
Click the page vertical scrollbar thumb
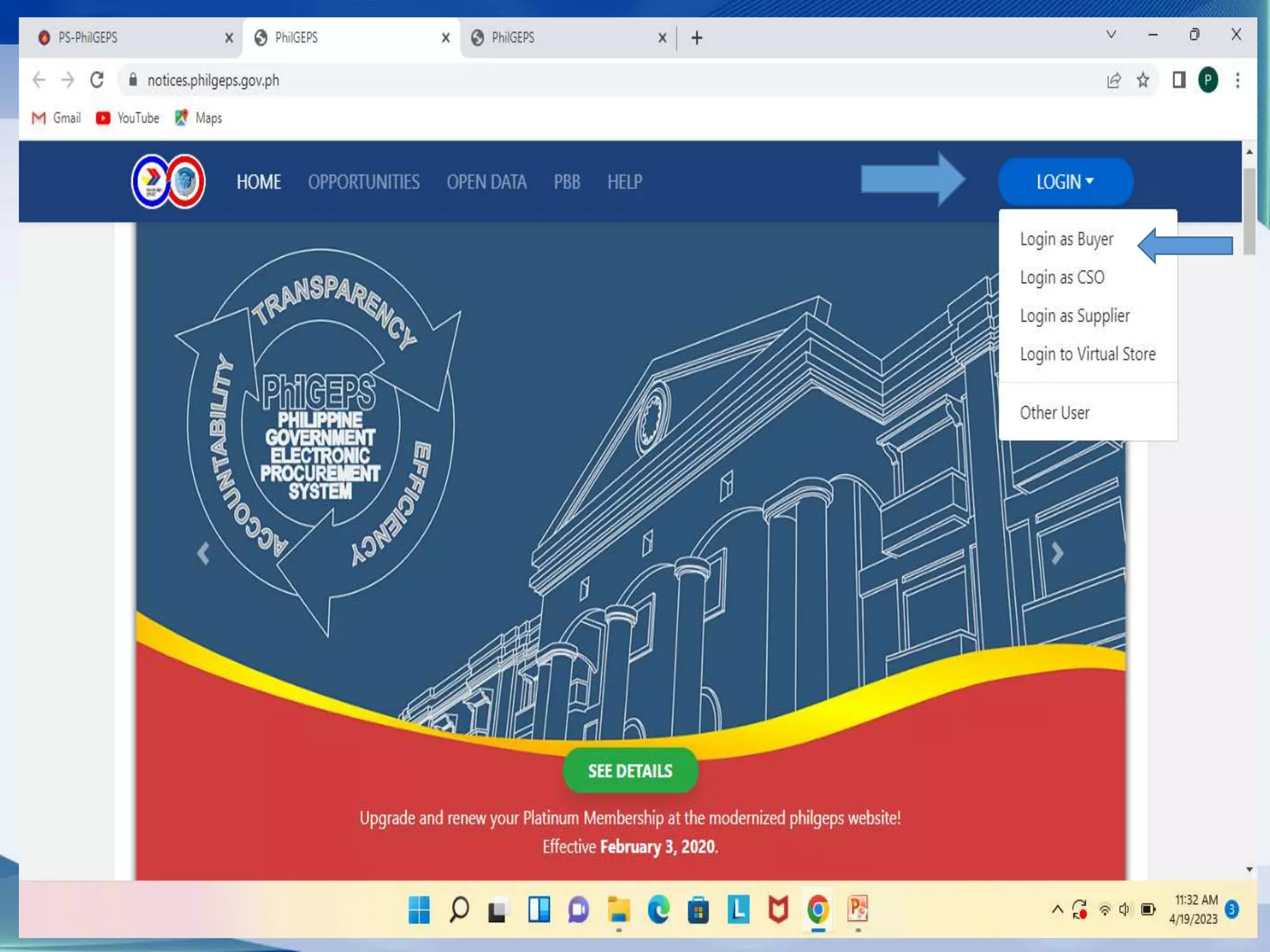click(x=1250, y=211)
